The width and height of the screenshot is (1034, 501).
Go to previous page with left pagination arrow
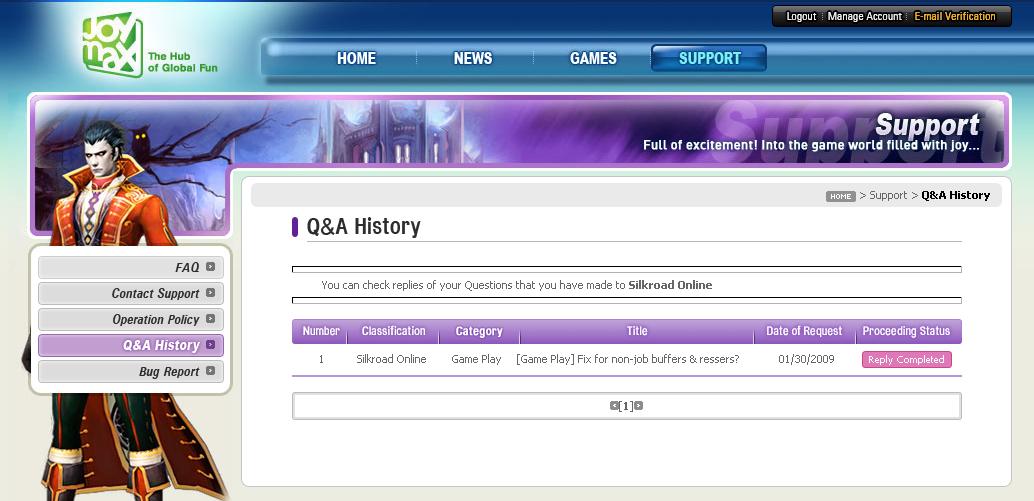614,406
